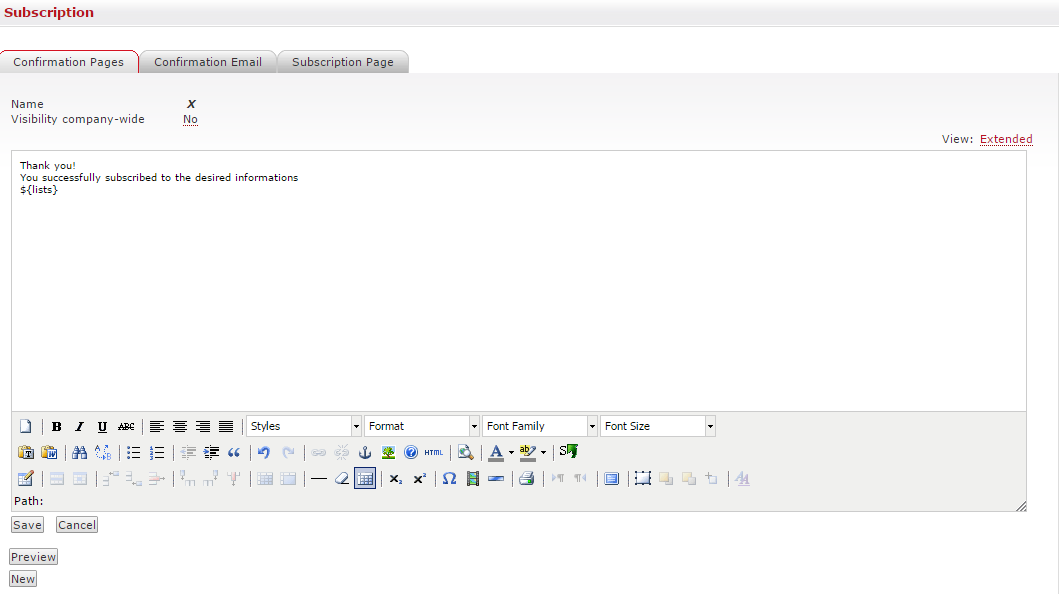Toggle strikethrough text formatting
Image resolution: width=1059 pixels, height=594 pixels.
click(x=126, y=427)
